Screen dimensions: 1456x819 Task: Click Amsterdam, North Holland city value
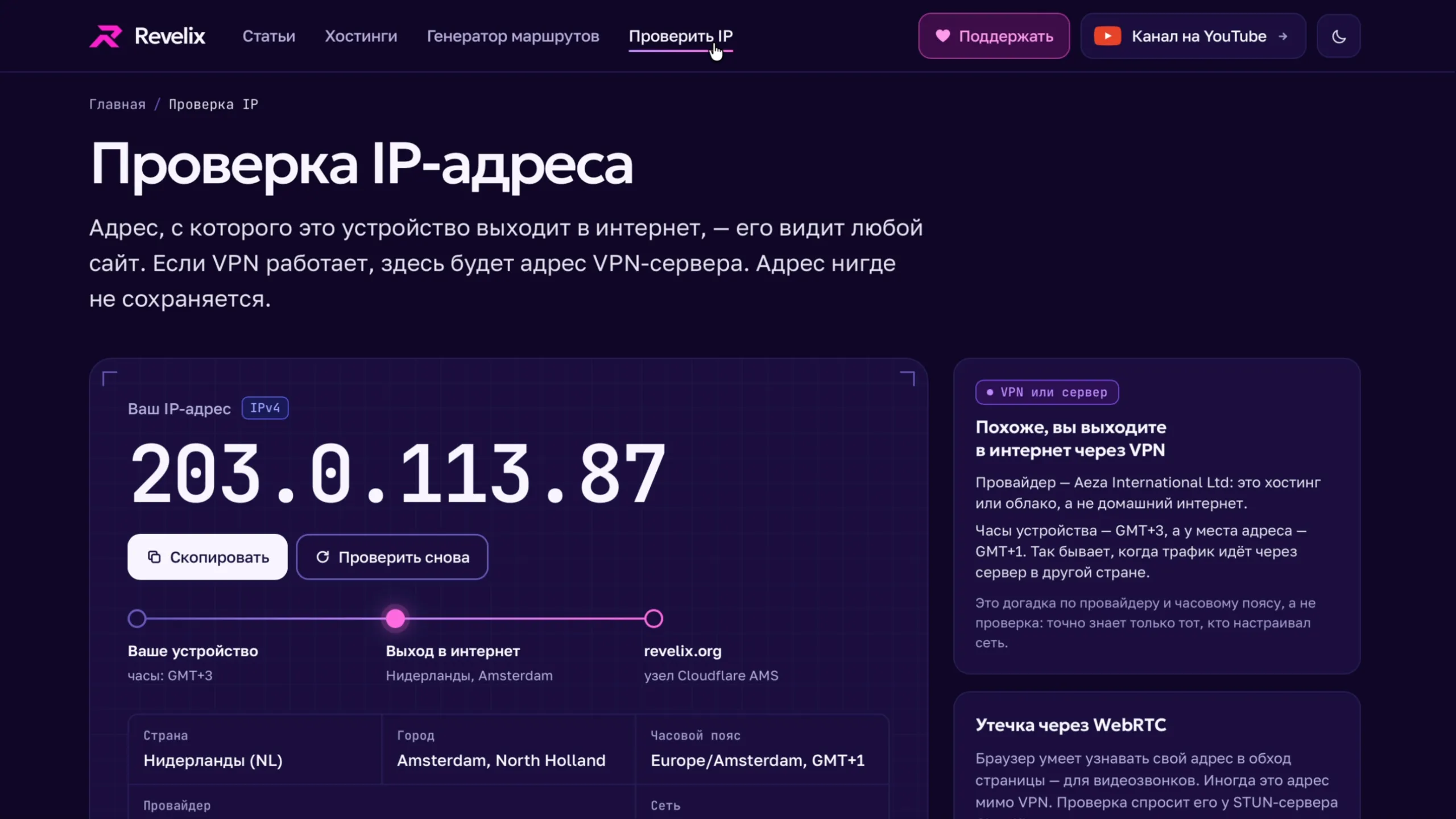click(500, 760)
